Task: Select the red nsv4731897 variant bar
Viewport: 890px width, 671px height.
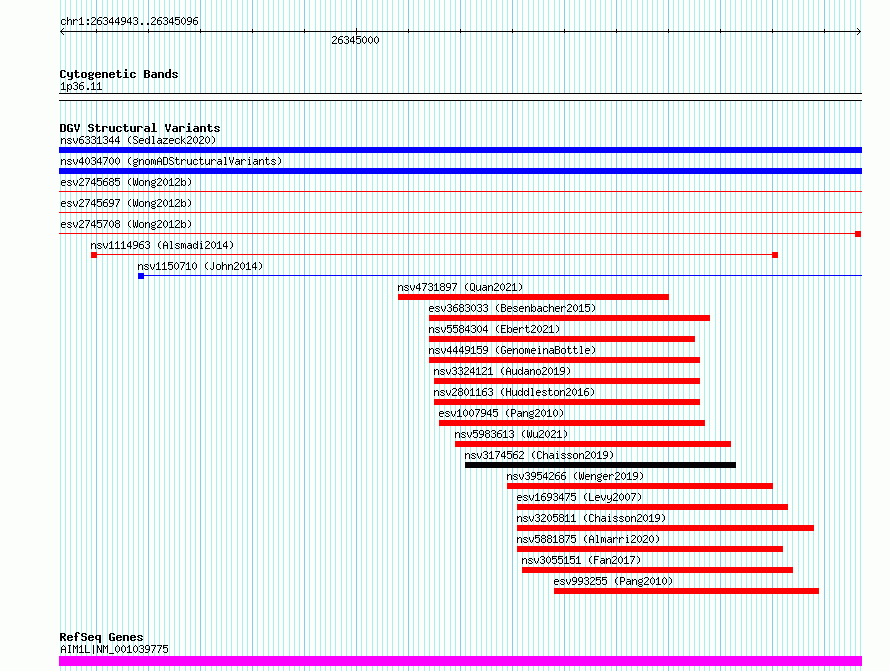Action: click(x=534, y=297)
